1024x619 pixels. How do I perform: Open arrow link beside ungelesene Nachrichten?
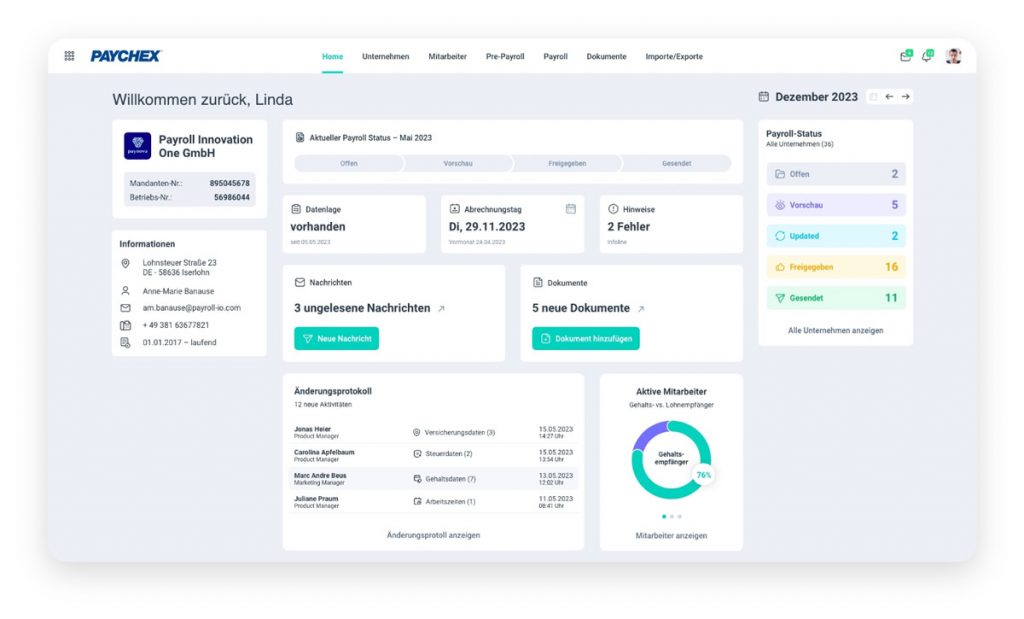(x=441, y=309)
